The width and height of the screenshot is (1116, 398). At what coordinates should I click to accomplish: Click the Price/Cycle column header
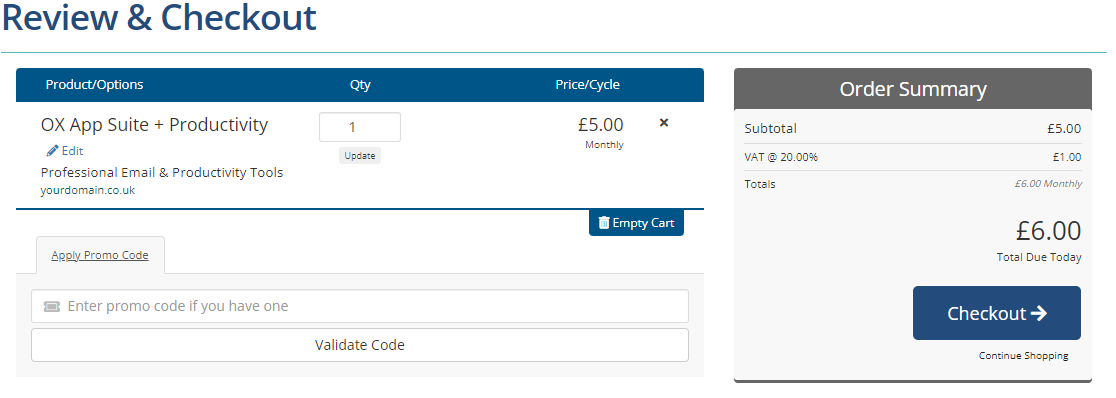click(587, 85)
